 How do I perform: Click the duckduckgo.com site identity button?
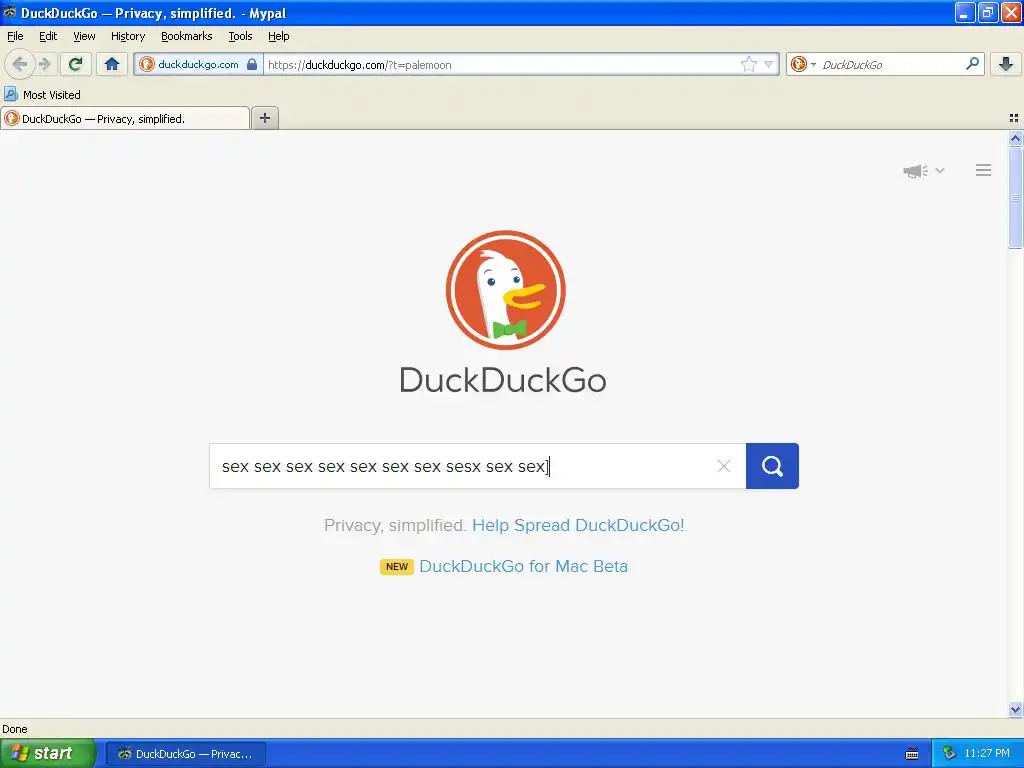pyautogui.click(x=198, y=64)
